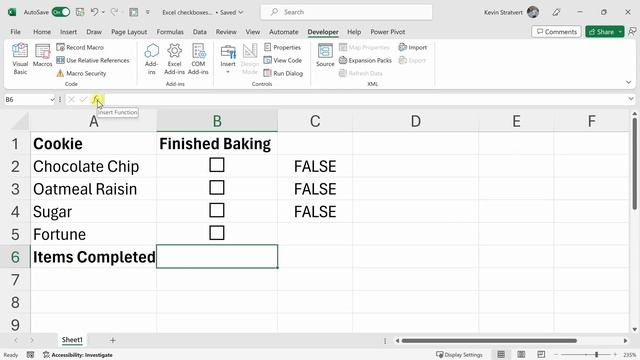
Task: Toggle the AutoSave switch
Action: (x=61, y=12)
